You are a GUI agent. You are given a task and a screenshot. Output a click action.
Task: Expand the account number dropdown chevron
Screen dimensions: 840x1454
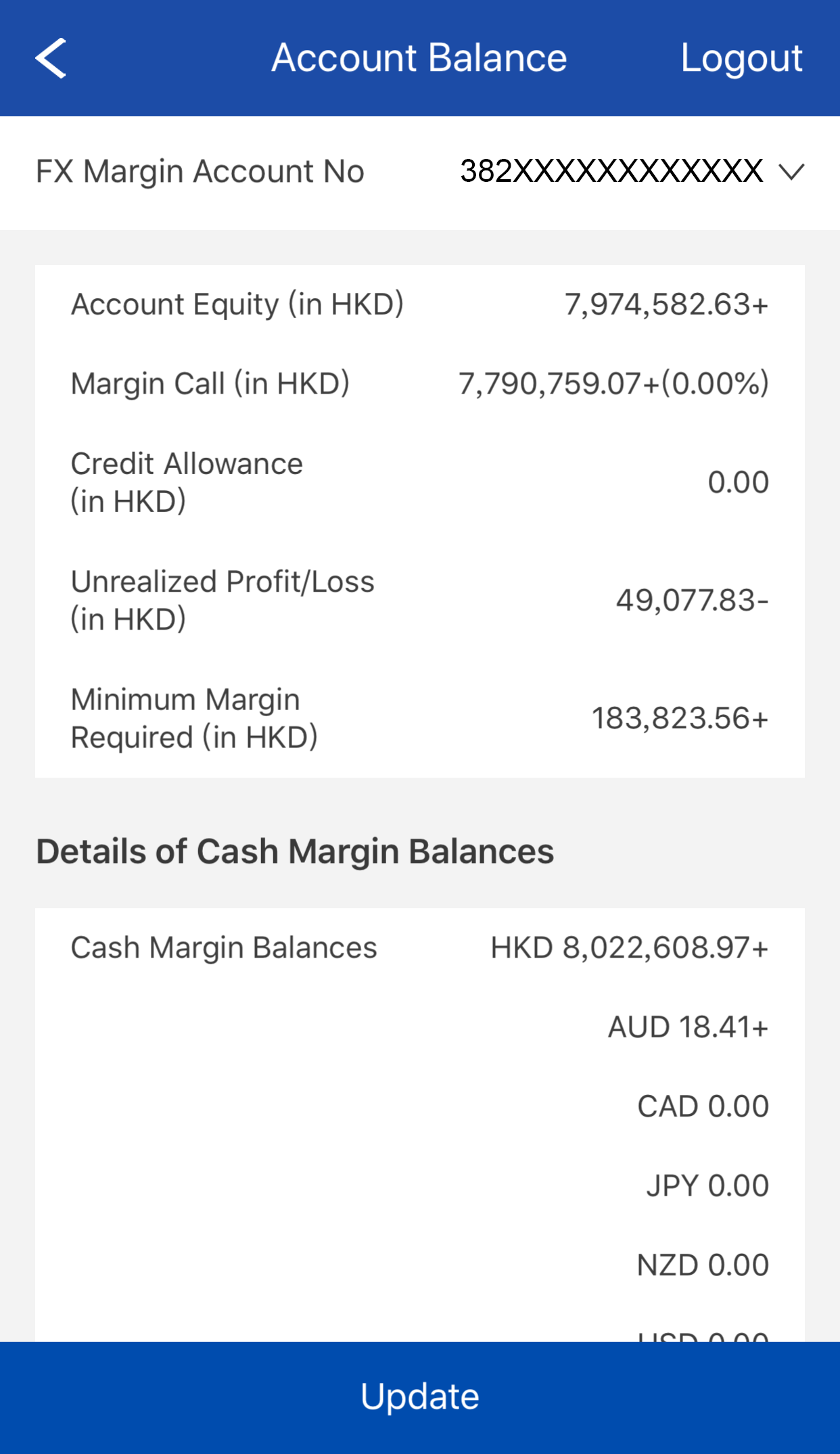coord(791,172)
